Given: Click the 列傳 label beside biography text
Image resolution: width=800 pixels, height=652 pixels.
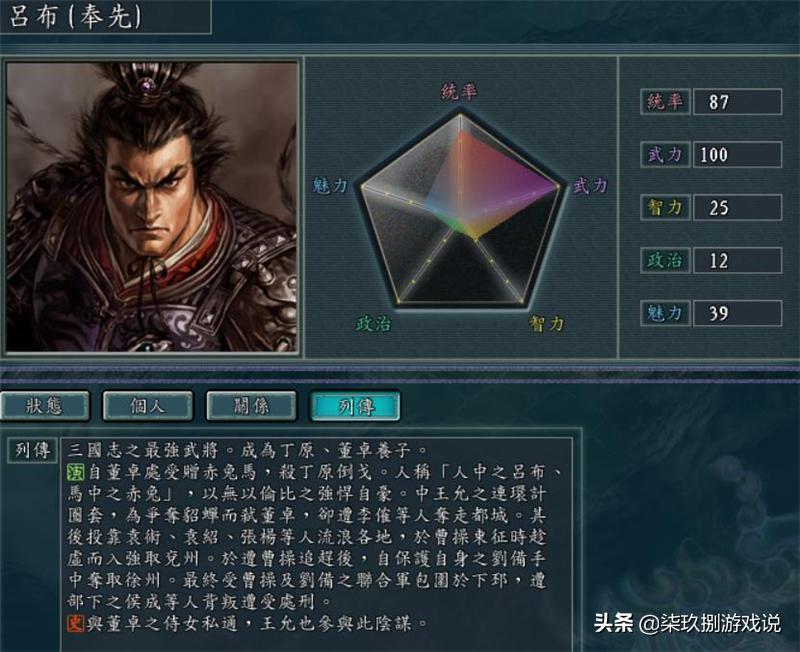Looking at the screenshot, I should 33,450.
